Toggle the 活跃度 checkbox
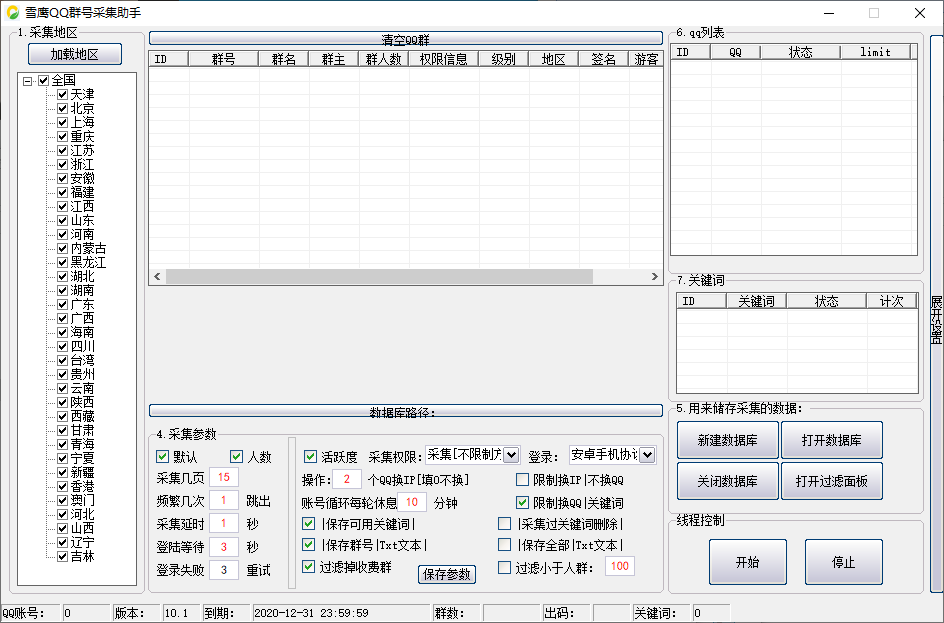The image size is (944, 623). pyautogui.click(x=310, y=457)
